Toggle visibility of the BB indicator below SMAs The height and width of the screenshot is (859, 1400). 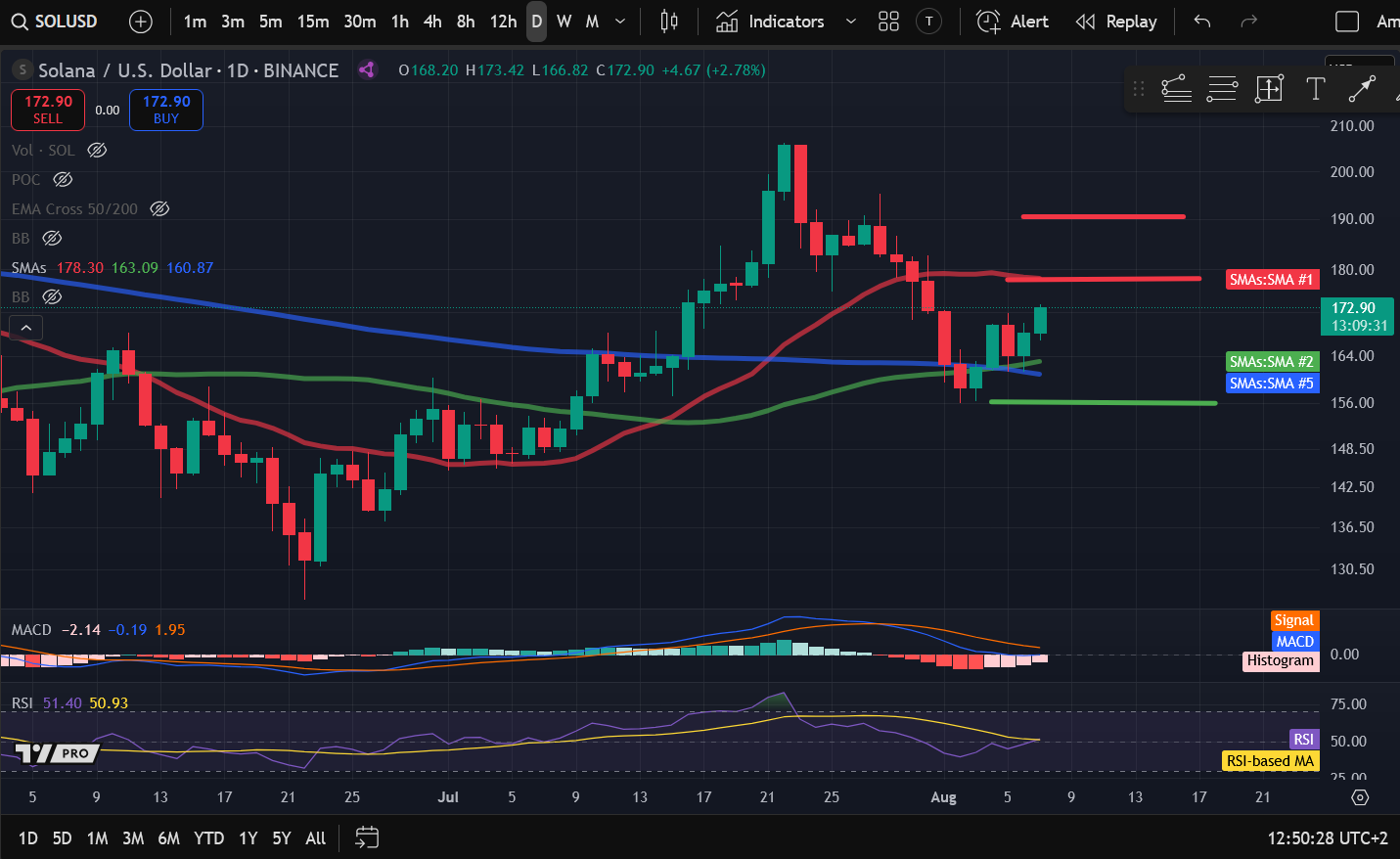pyautogui.click(x=52, y=296)
